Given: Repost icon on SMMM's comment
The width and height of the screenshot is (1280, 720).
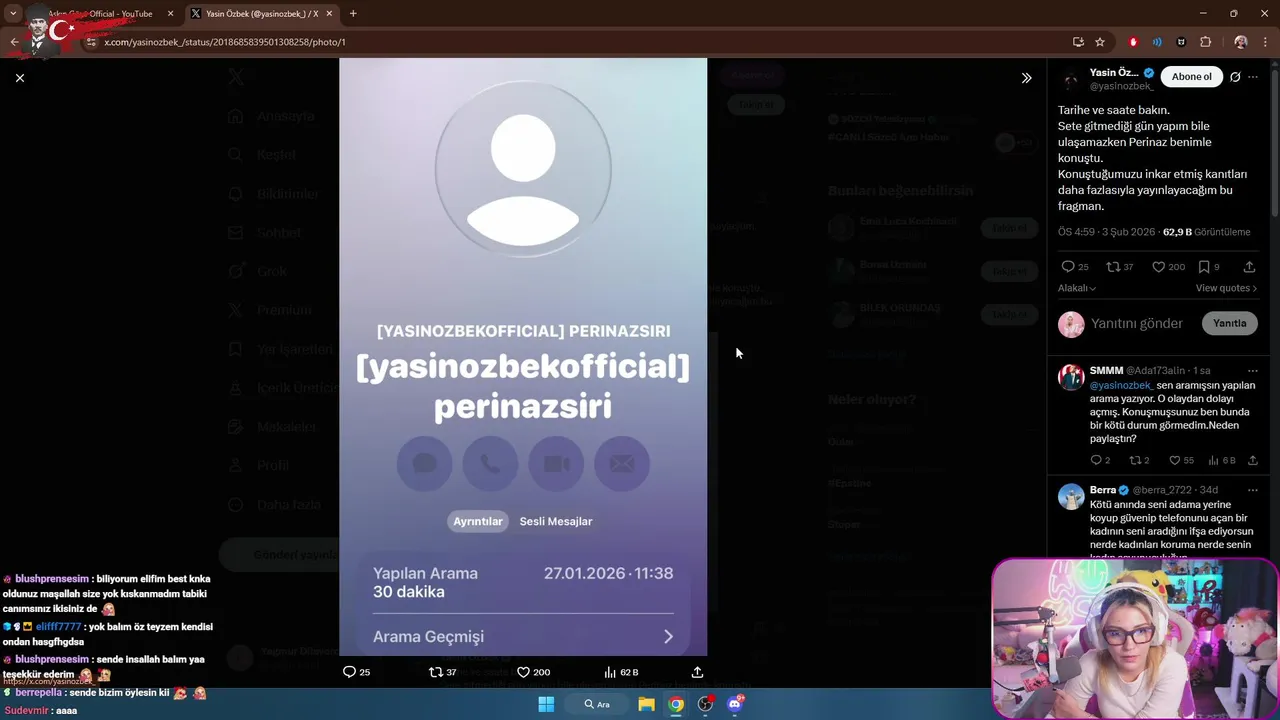Looking at the screenshot, I should coord(1135,460).
